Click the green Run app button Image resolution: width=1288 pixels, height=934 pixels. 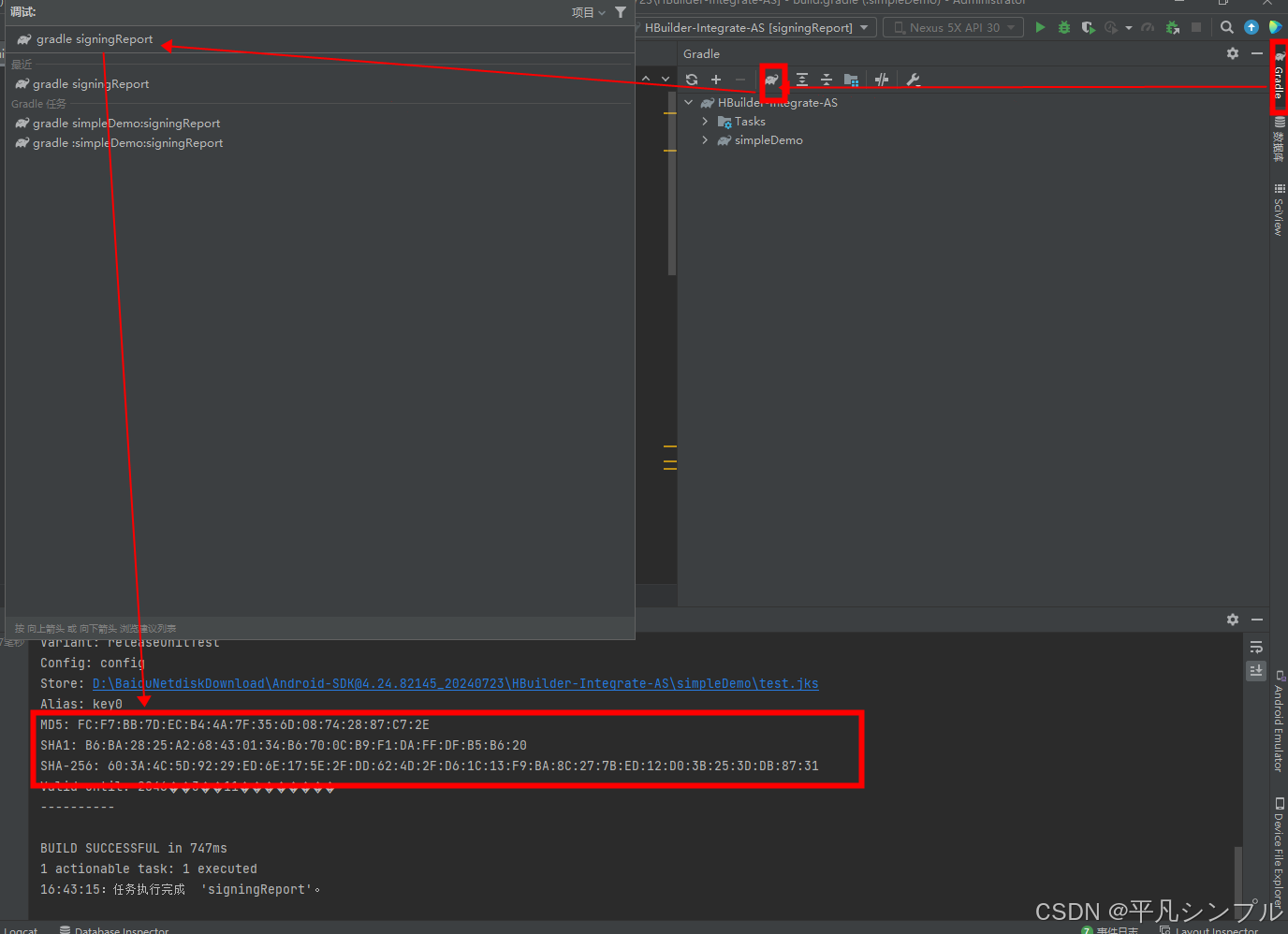(x=1040, y=27)
